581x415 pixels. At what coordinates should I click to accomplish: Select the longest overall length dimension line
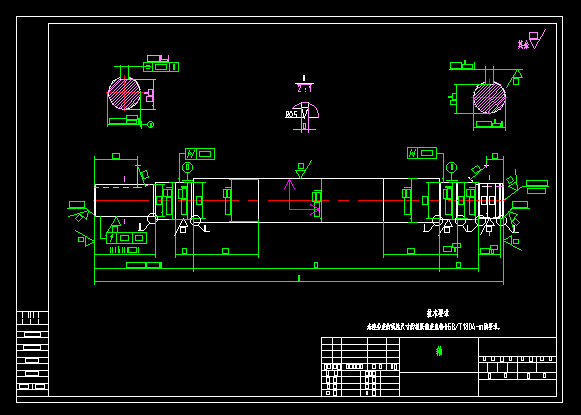pyautogui.click(x=299, y=282)
